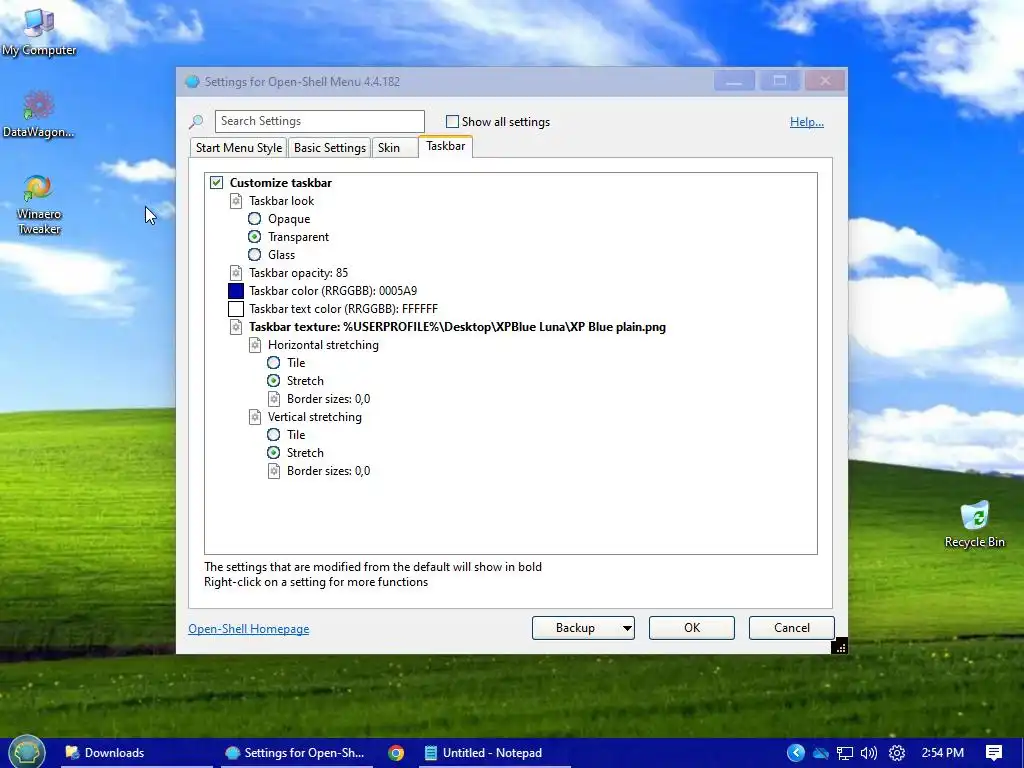Open the network tray icon
Screen dimensions: 1024x768
pos(844,753)
